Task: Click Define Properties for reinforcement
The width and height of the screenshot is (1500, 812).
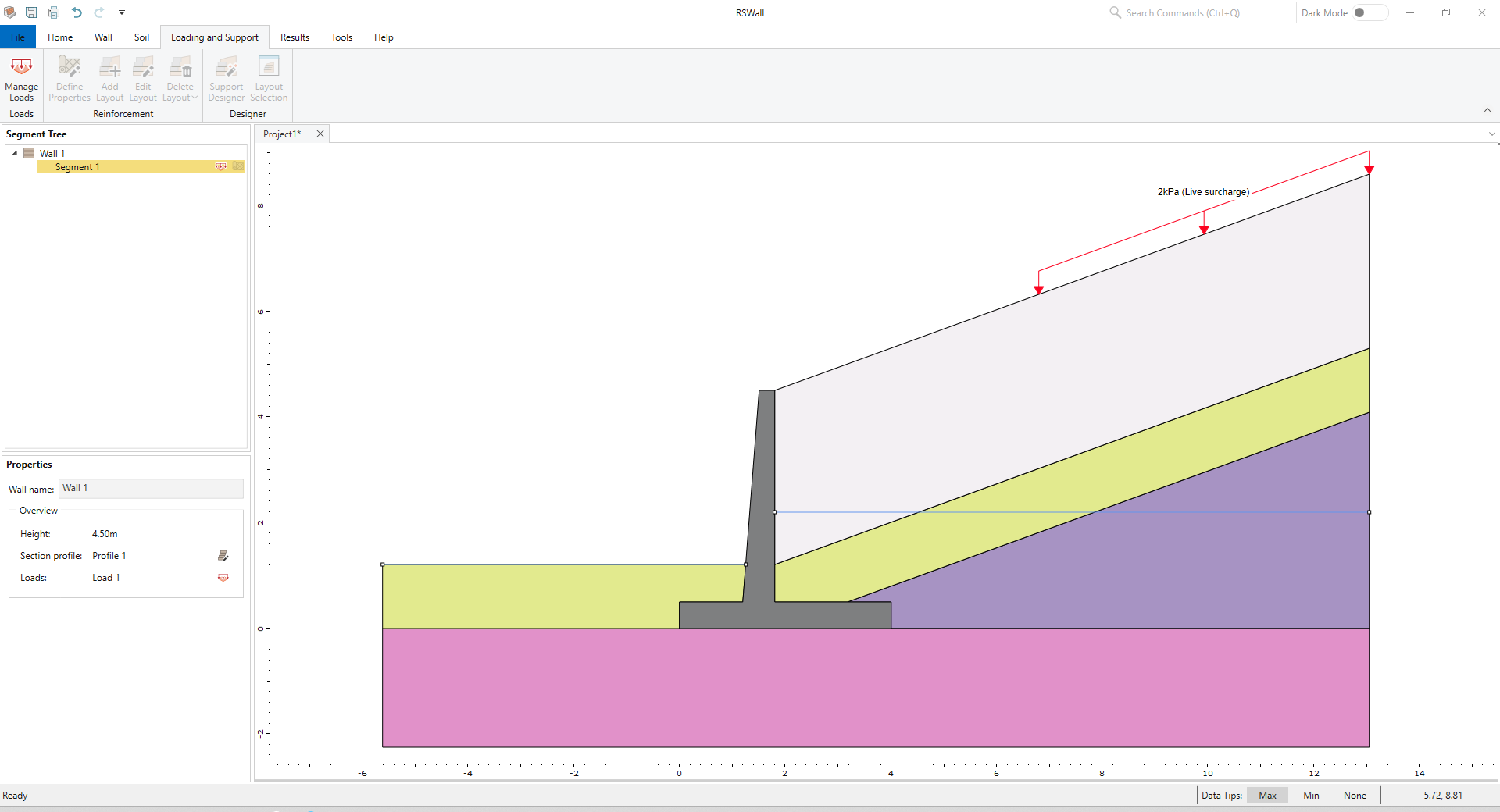Action: [70, 79]
